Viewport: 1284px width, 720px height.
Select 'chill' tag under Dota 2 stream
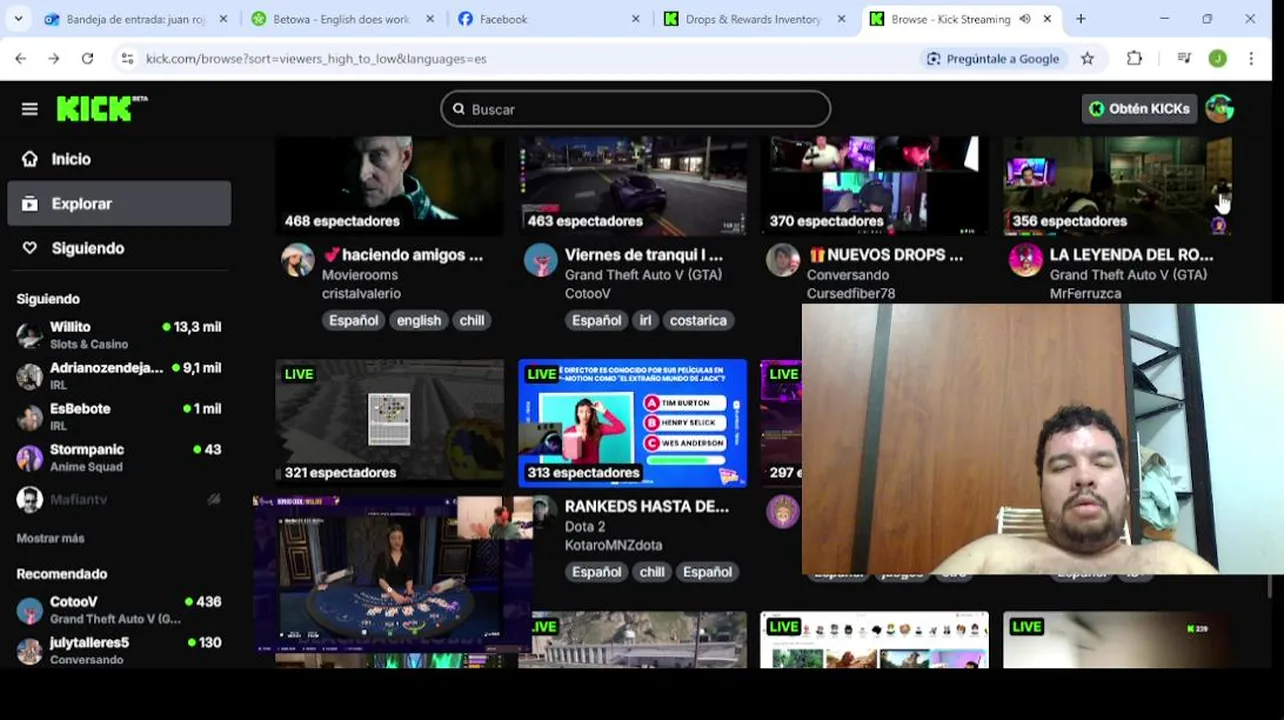point(652,572)
